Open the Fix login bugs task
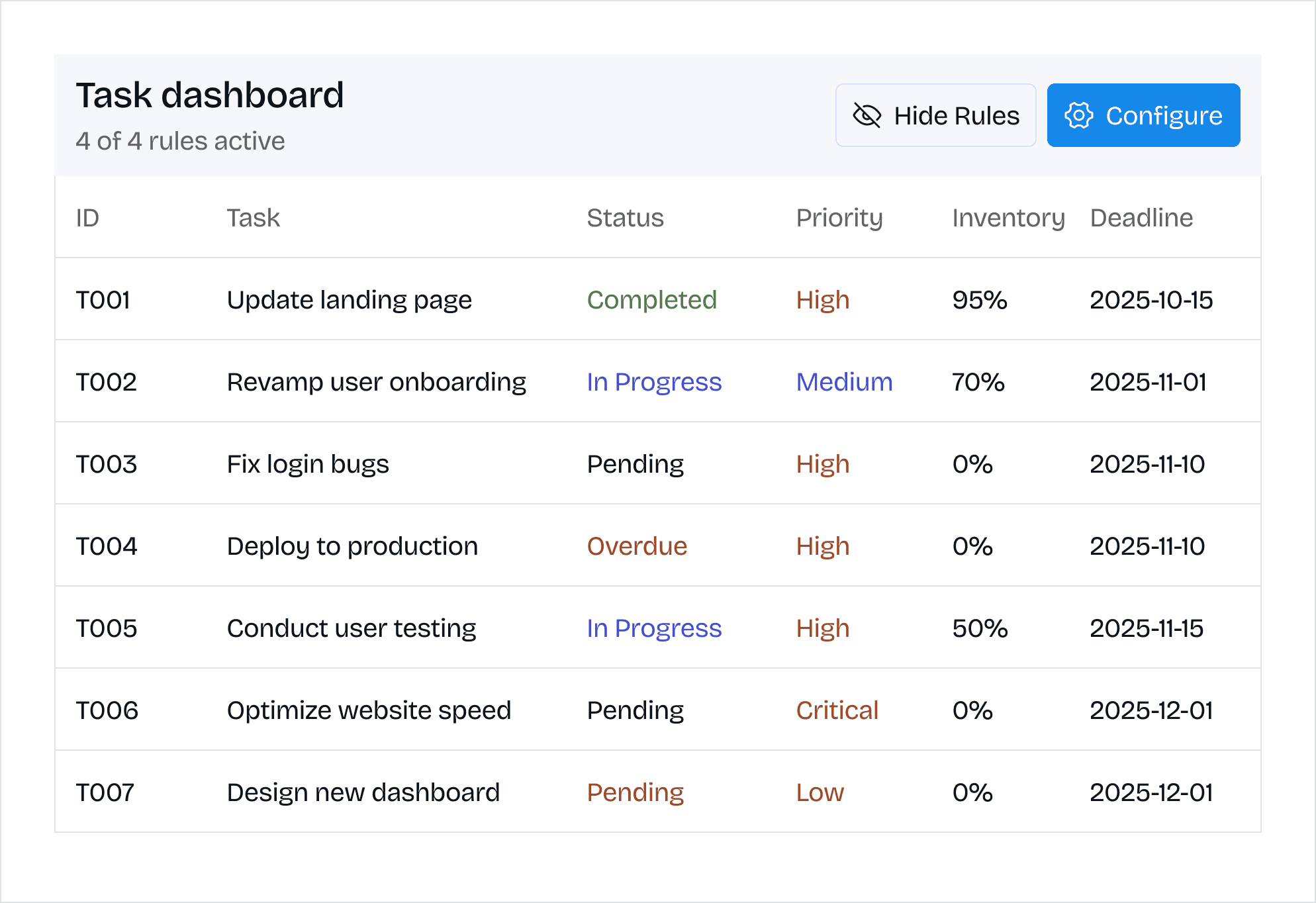This screenshot has height=903, width=1316. coord(308,464)
